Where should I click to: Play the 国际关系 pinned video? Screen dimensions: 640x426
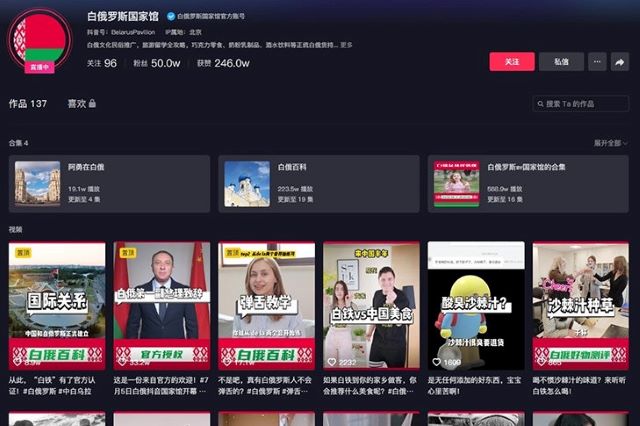pos(57,306)
